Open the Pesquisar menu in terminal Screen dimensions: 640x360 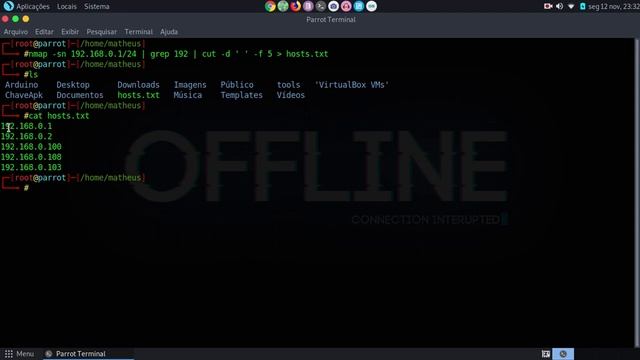(x=102, y=32)
